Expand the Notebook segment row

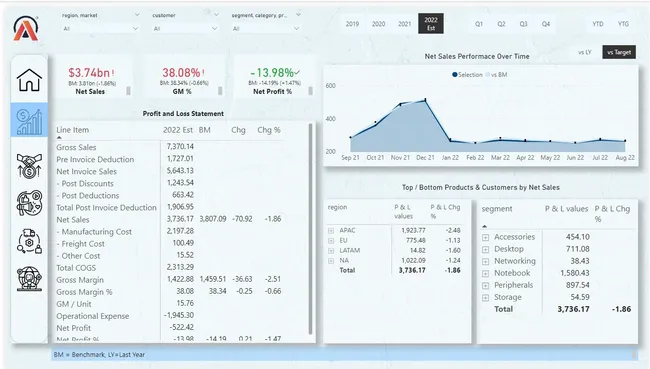485,274
